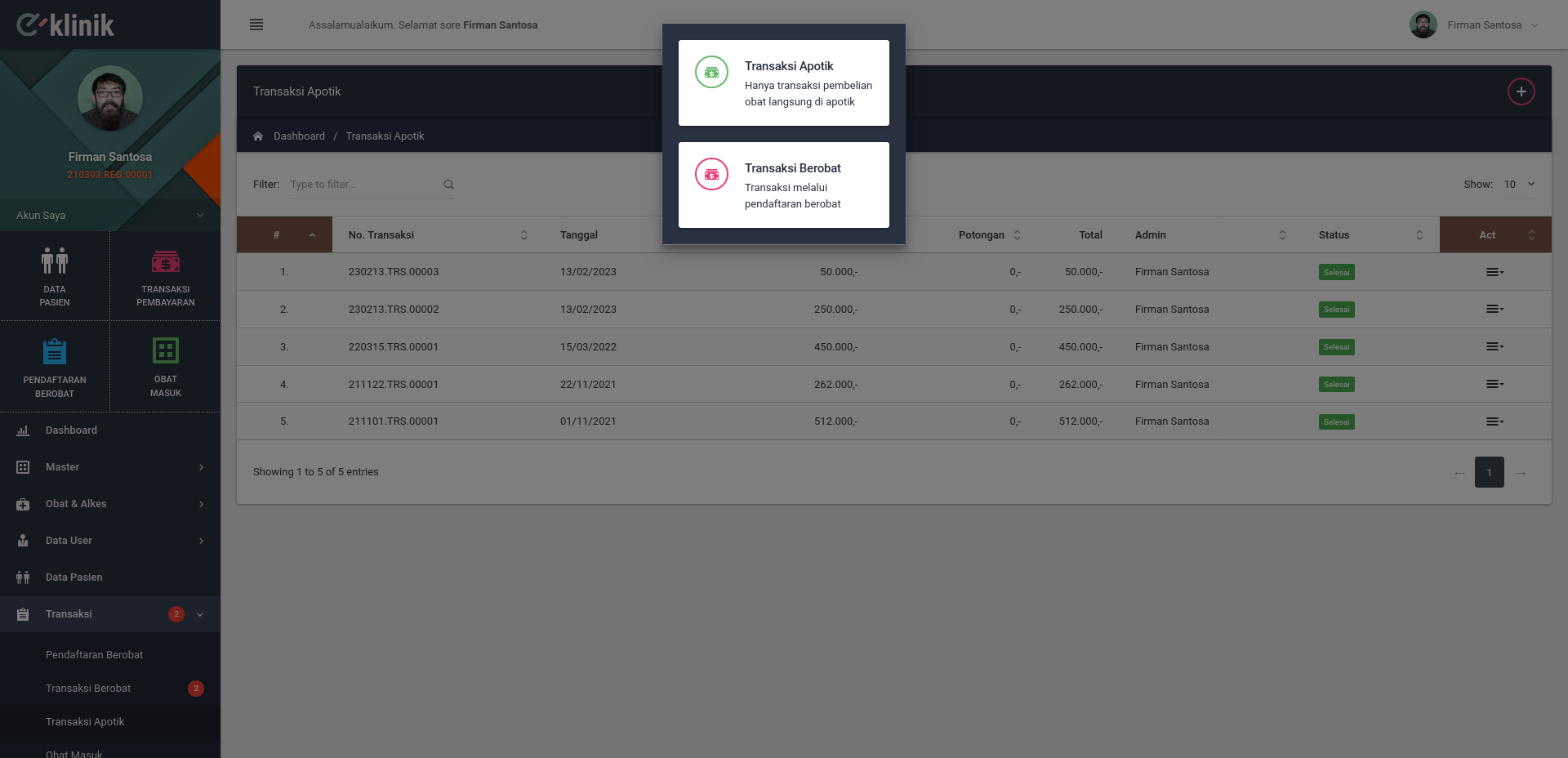
Task: Expand the Master sidebar menu
Action: coord(110,467)
